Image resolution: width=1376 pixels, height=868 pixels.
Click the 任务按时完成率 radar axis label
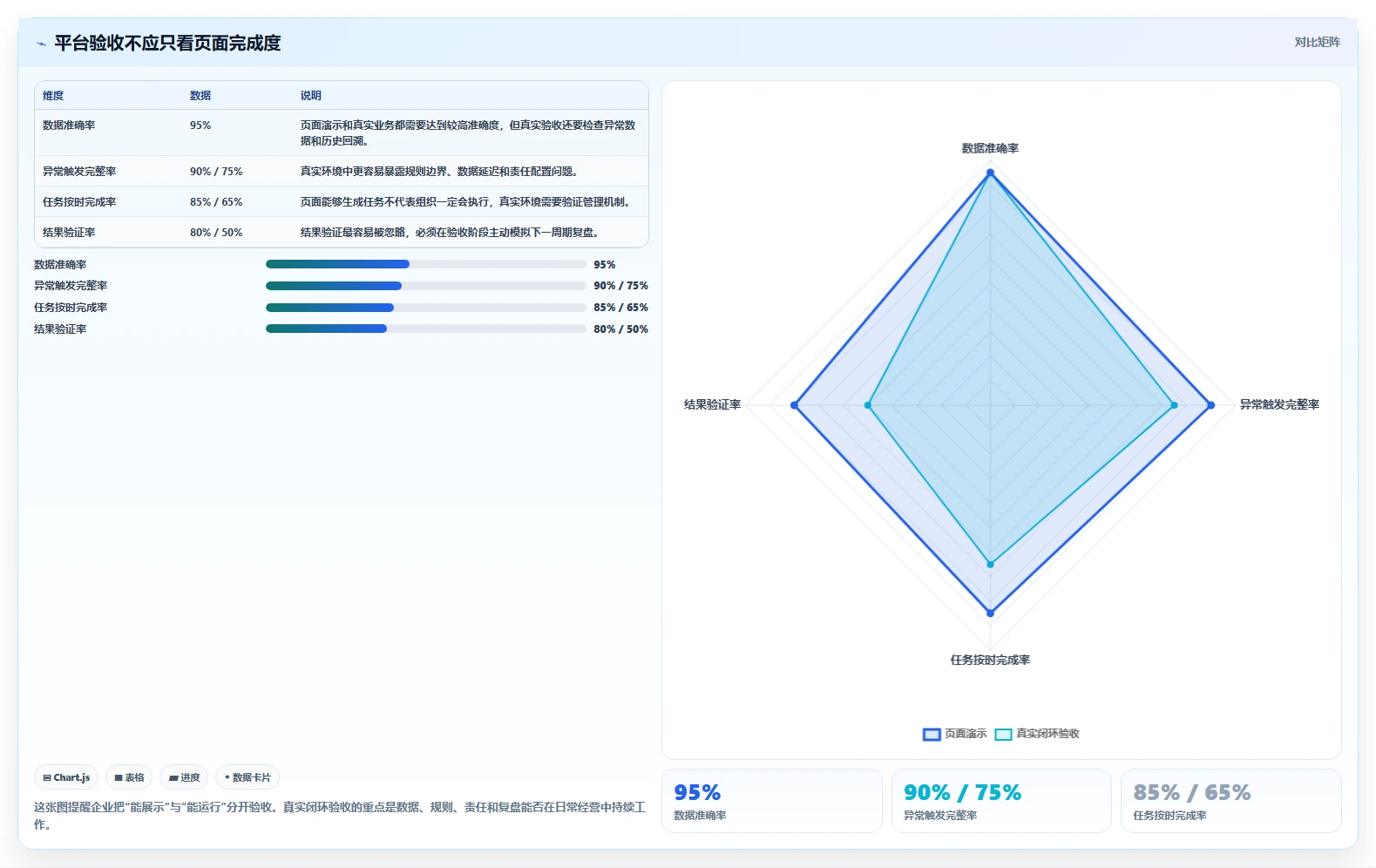(x=990, y=660)
